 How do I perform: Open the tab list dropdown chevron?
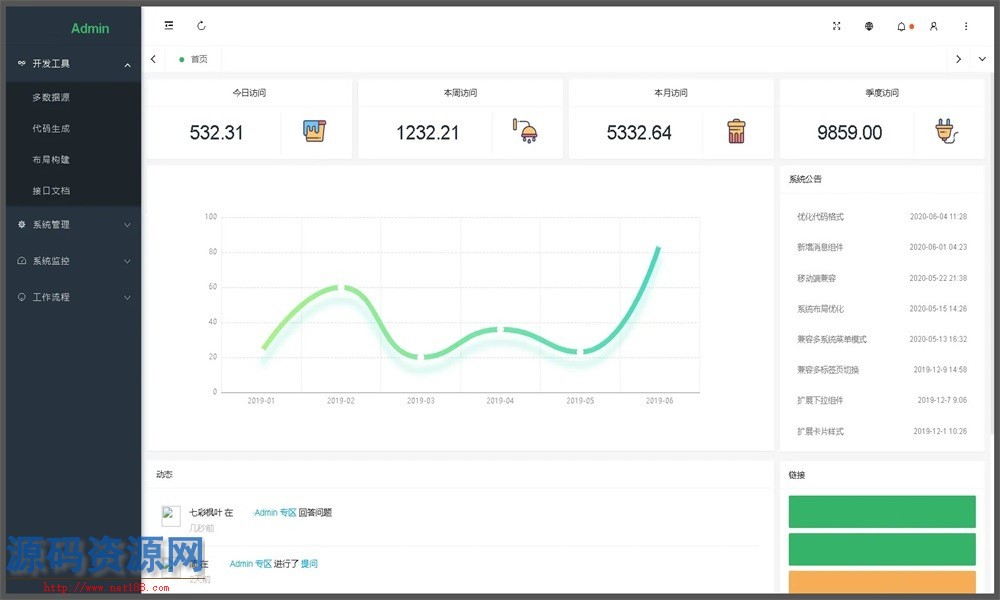pyautogui.click(x=982, y=59)
